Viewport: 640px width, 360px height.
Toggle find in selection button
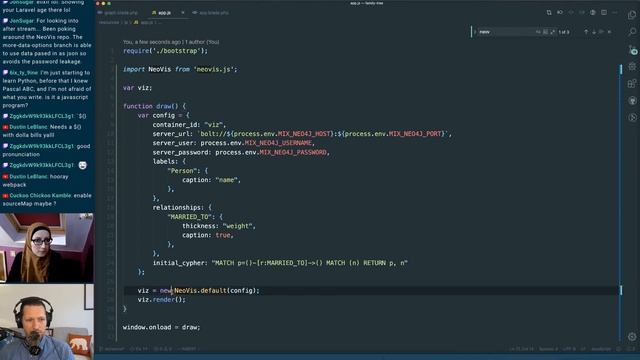tap(602, 32)
